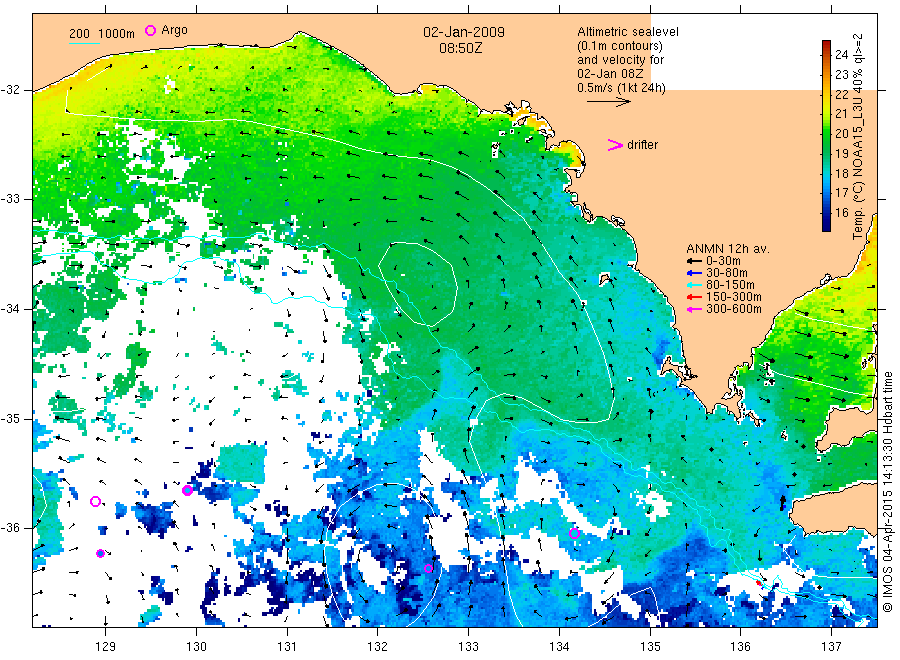Click the black arrow beside 0-30m
The height and width of the screenshot is (660, 900).
tap(695, 261)
